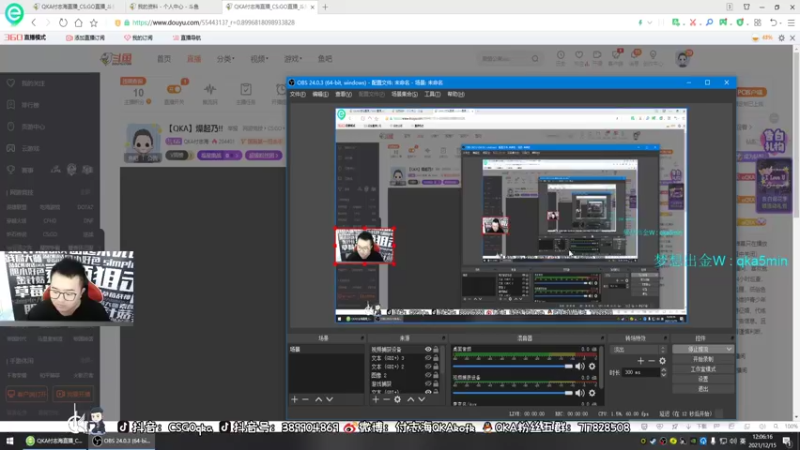Open Windows Start menu
The image size is (800, 450).
point(9,441)
